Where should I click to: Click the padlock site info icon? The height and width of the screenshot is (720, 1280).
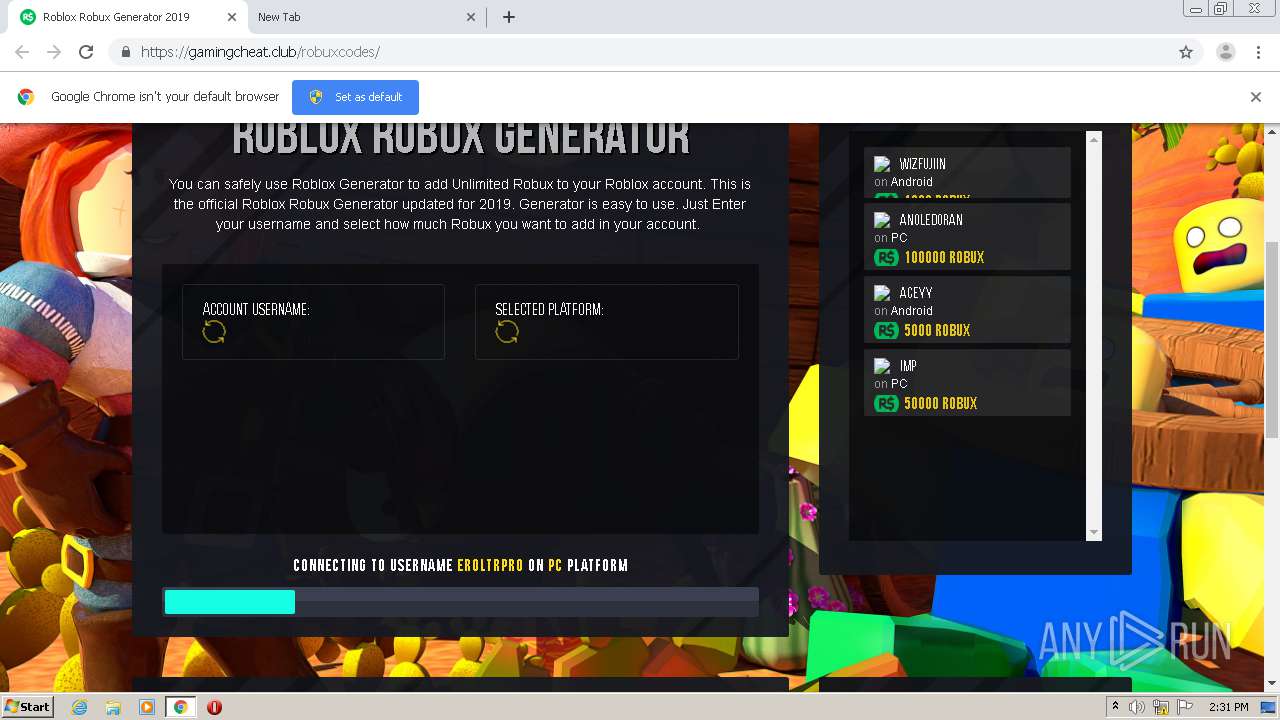pyautogui.click(x=125, y=52)
